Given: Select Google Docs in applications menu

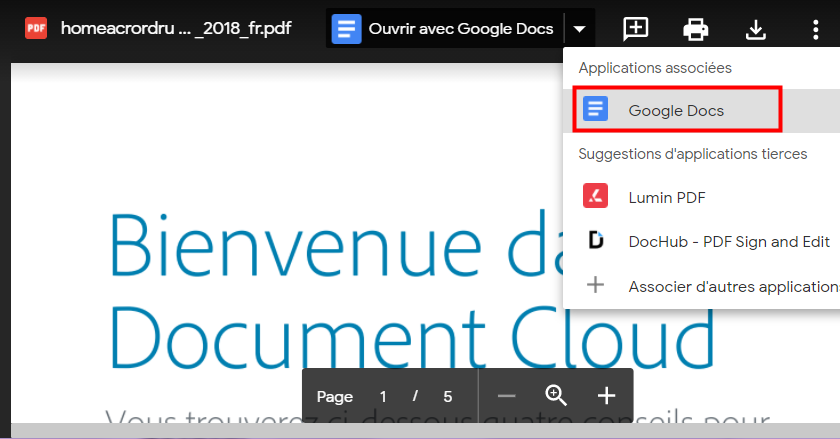Looking at the screenshot, I should (701, 110).
